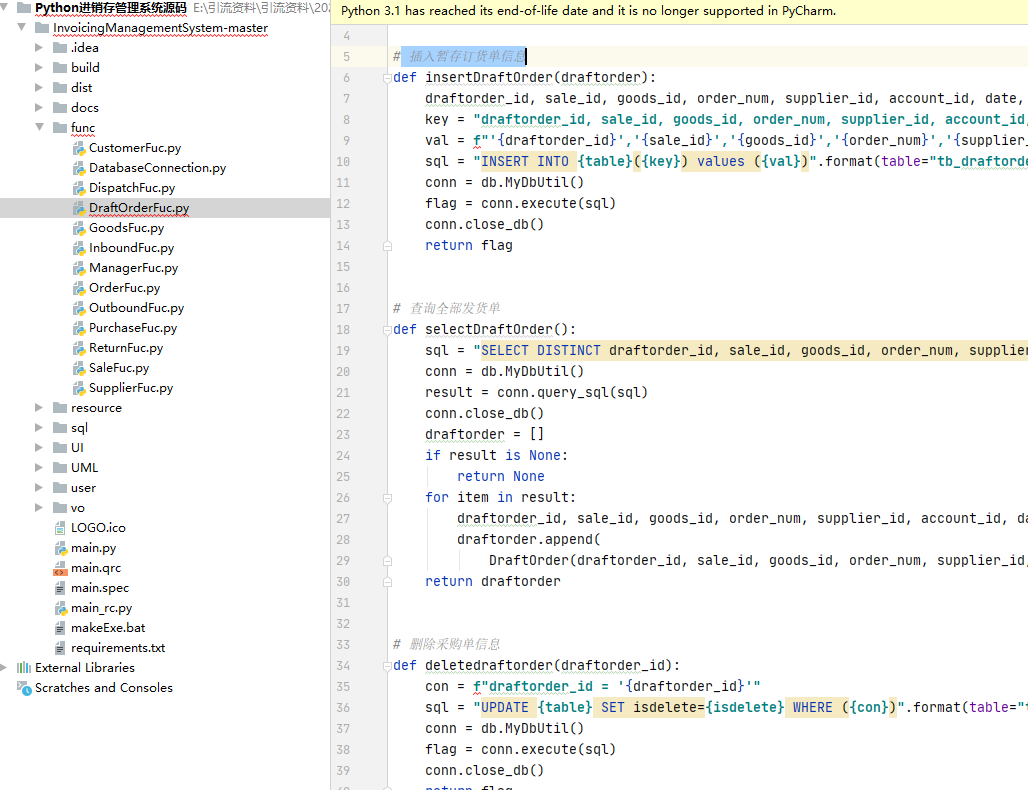Fold the selectDraftOrder function in gutter
Viewport: 1028px width, 790px height.
387,330
